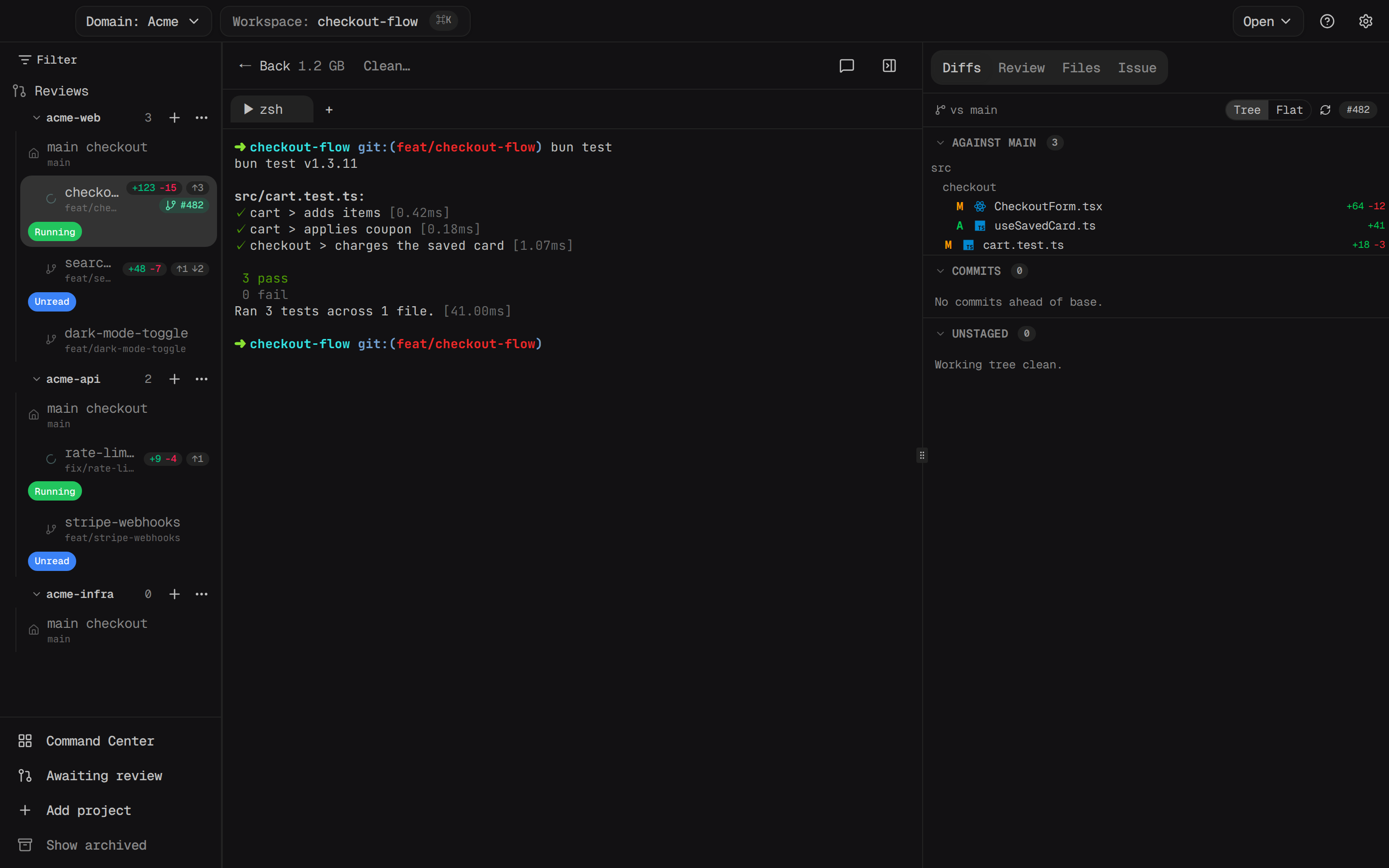Select the Diffs tab
Viewport: 1389px width, 868px height.
click(x=961, y=68)
